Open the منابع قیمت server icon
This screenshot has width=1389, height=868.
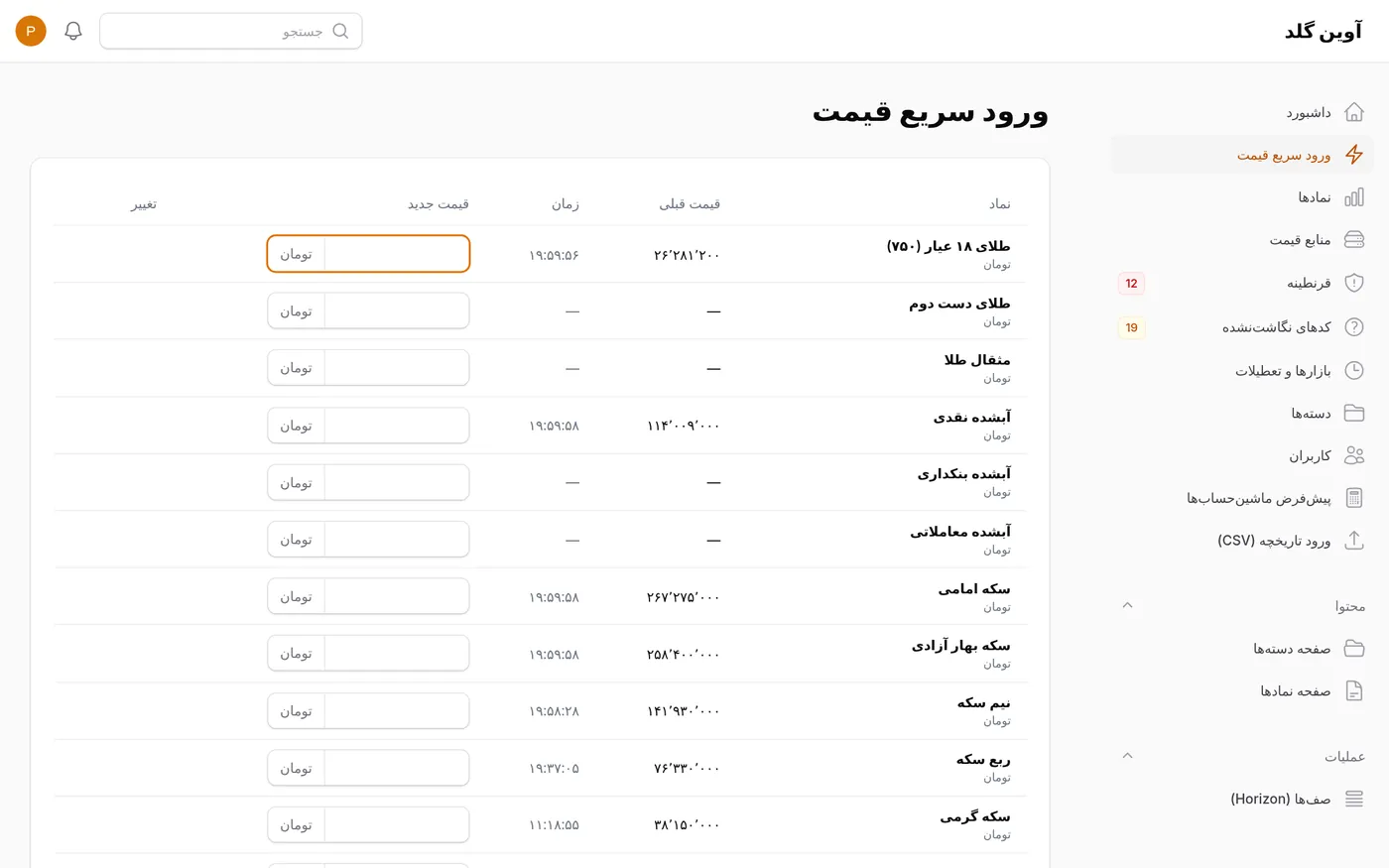coord(1353,240)
